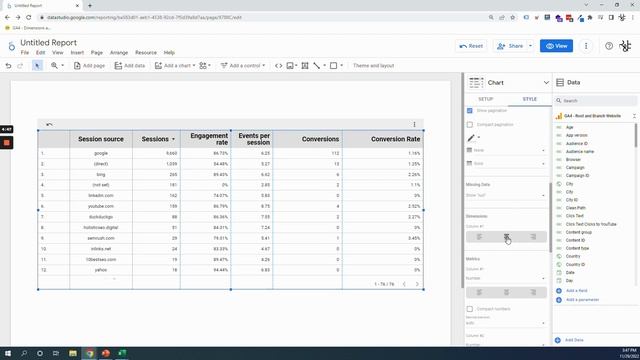Center-align metric column #1

(506, 292)
